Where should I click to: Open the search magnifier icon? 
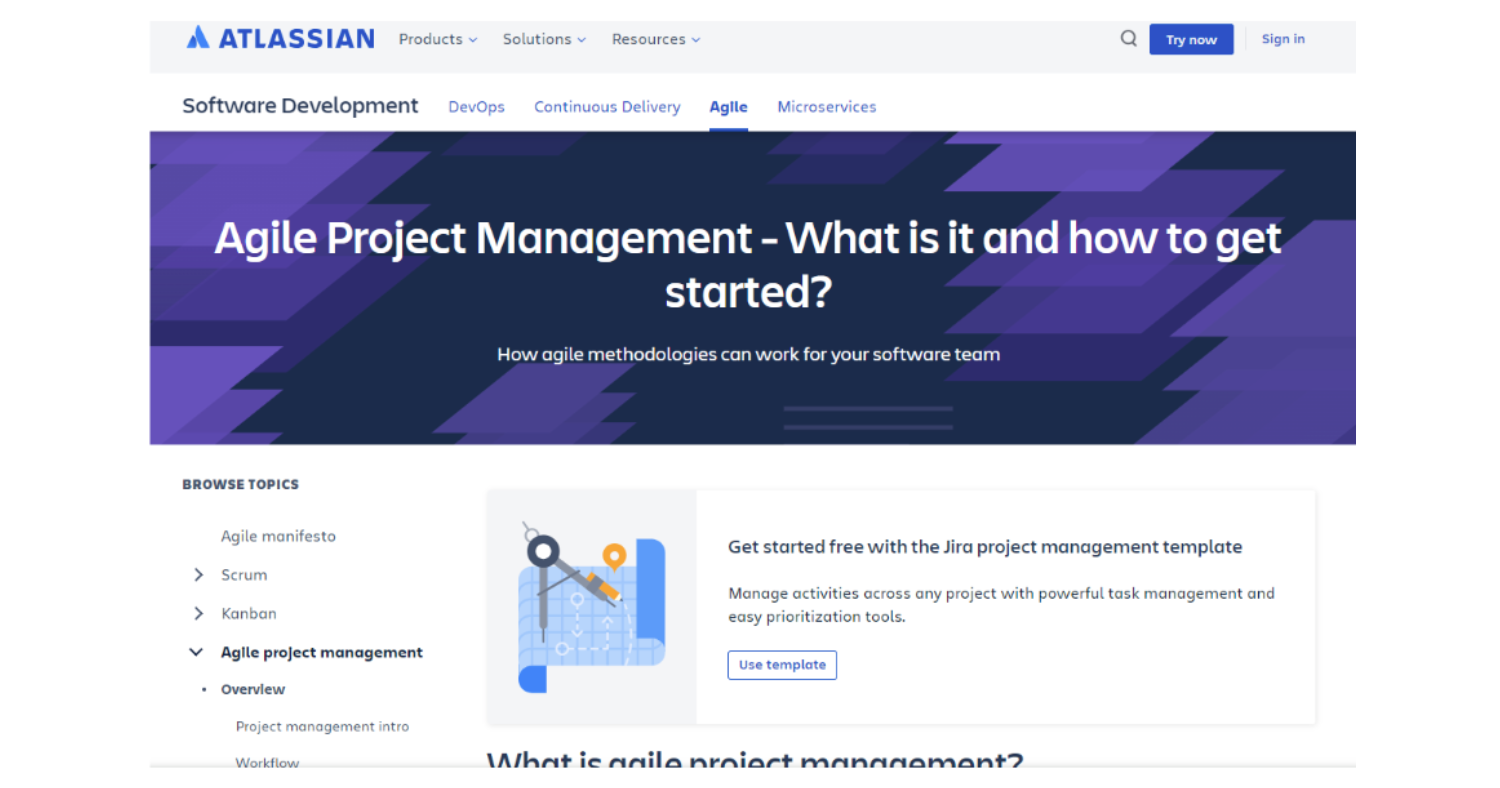(1128, 39)
